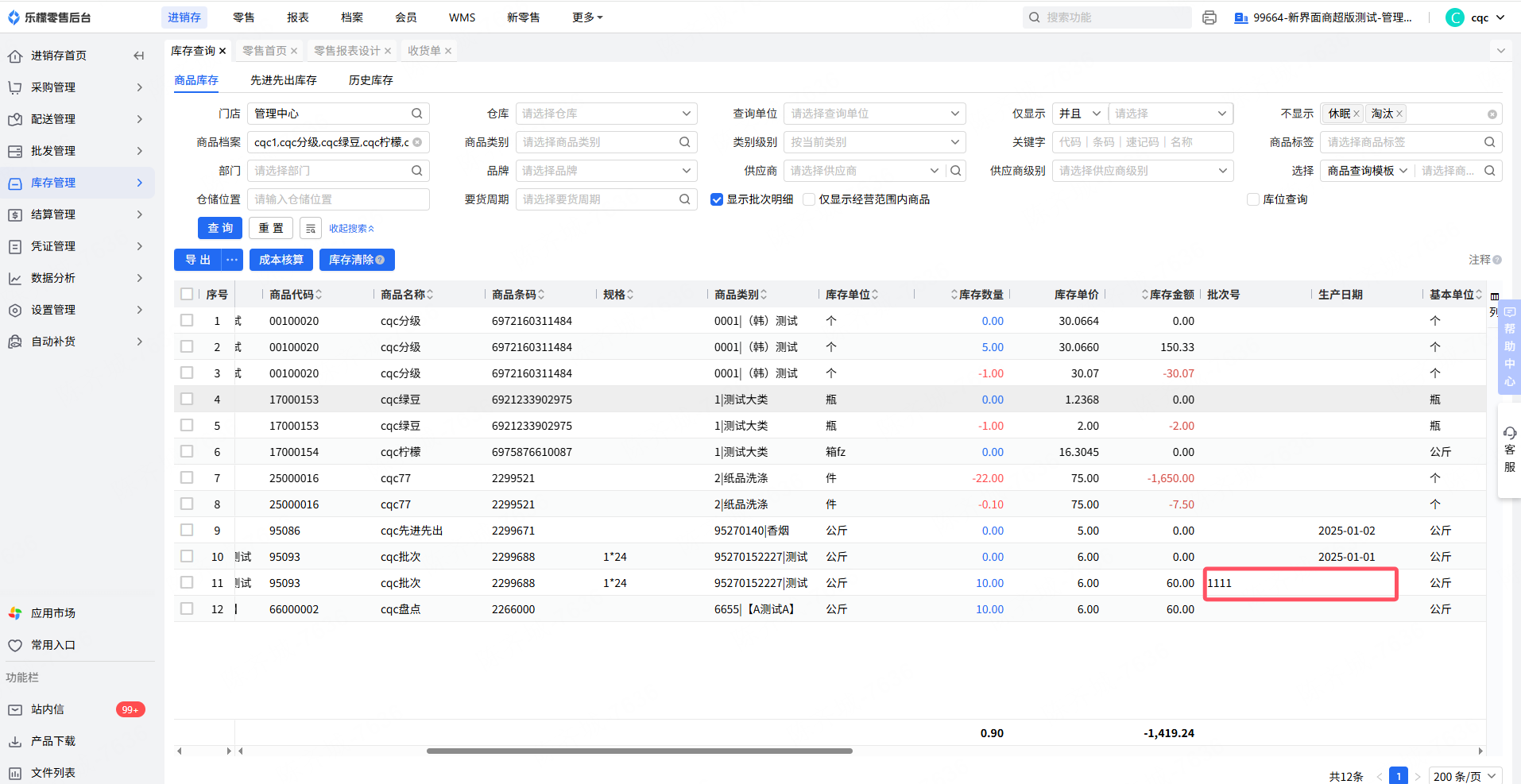Click 收起搜索 link
The height and width of the screenshot is (784, 1521).
(x=351, y=228)
